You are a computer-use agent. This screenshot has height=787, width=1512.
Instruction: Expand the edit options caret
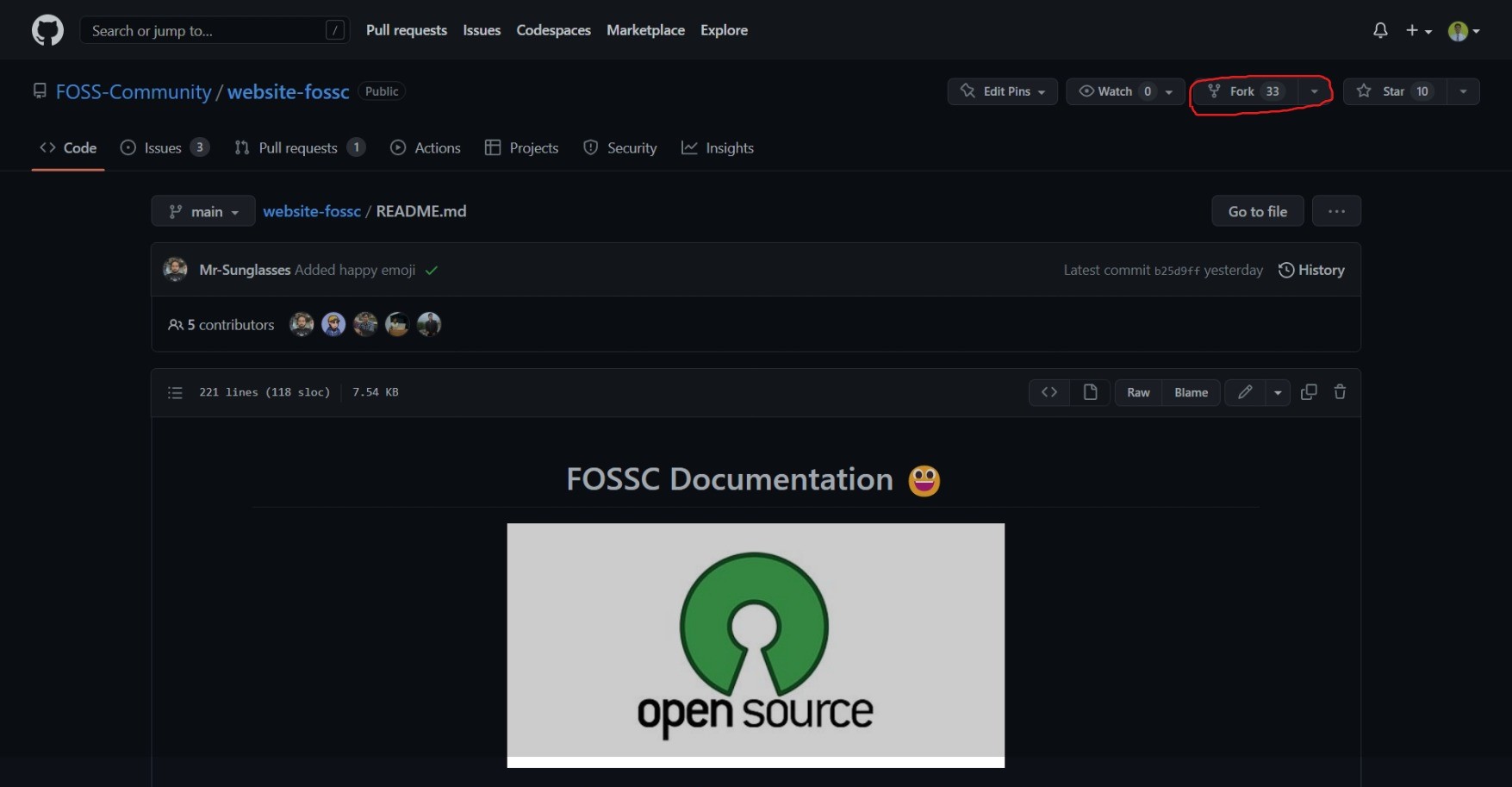(x=1278, y=392)
